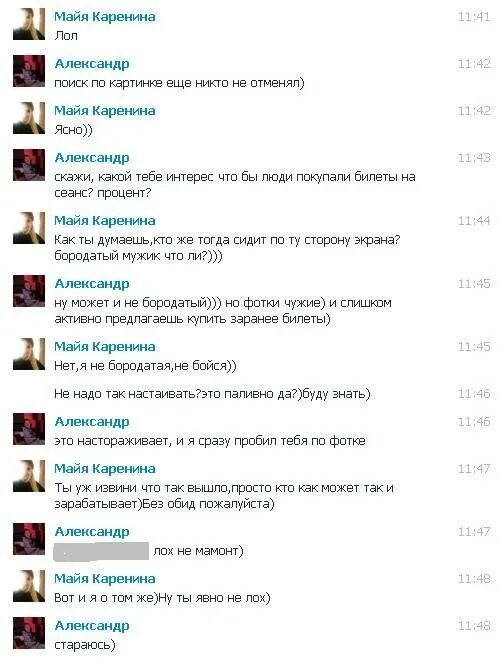Click Майя Каренина name above 'Ты уж извини' message
501x660 pixels.
point(104,468)
